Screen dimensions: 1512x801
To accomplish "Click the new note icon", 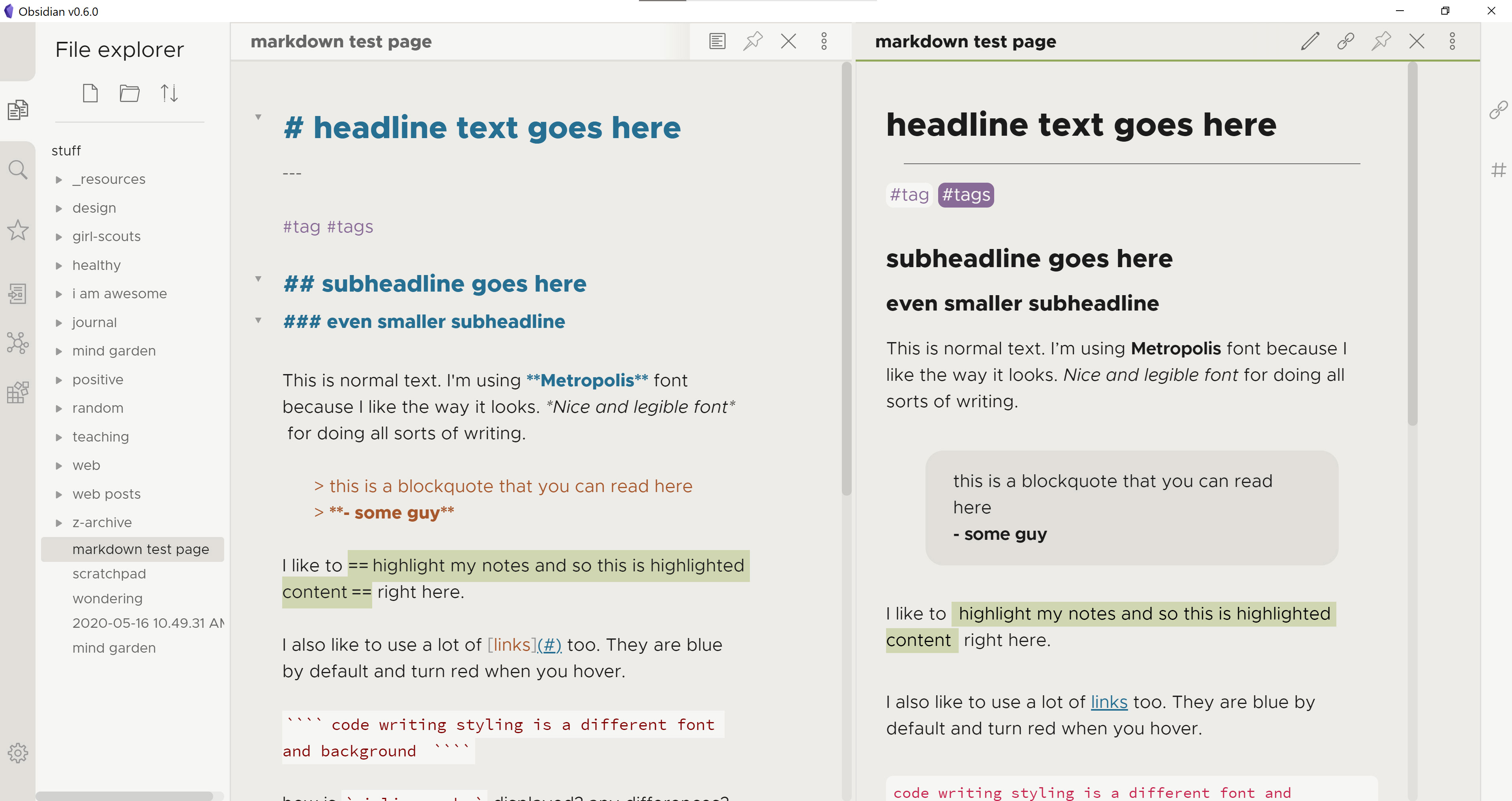I will pyautogui.click(x=90, y=93).
